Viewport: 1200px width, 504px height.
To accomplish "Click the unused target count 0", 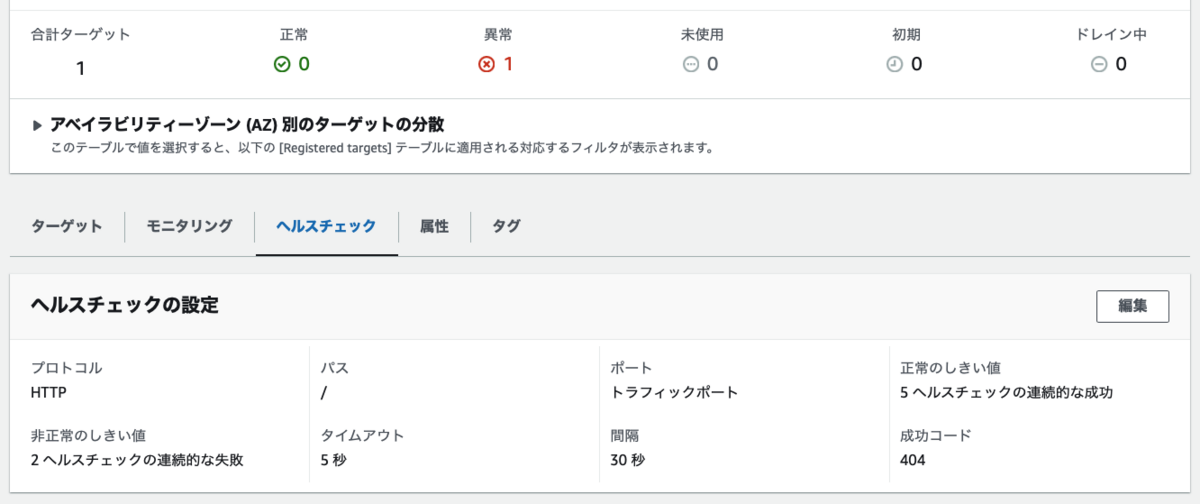I will pyautogui.click(x=713, y=64).
